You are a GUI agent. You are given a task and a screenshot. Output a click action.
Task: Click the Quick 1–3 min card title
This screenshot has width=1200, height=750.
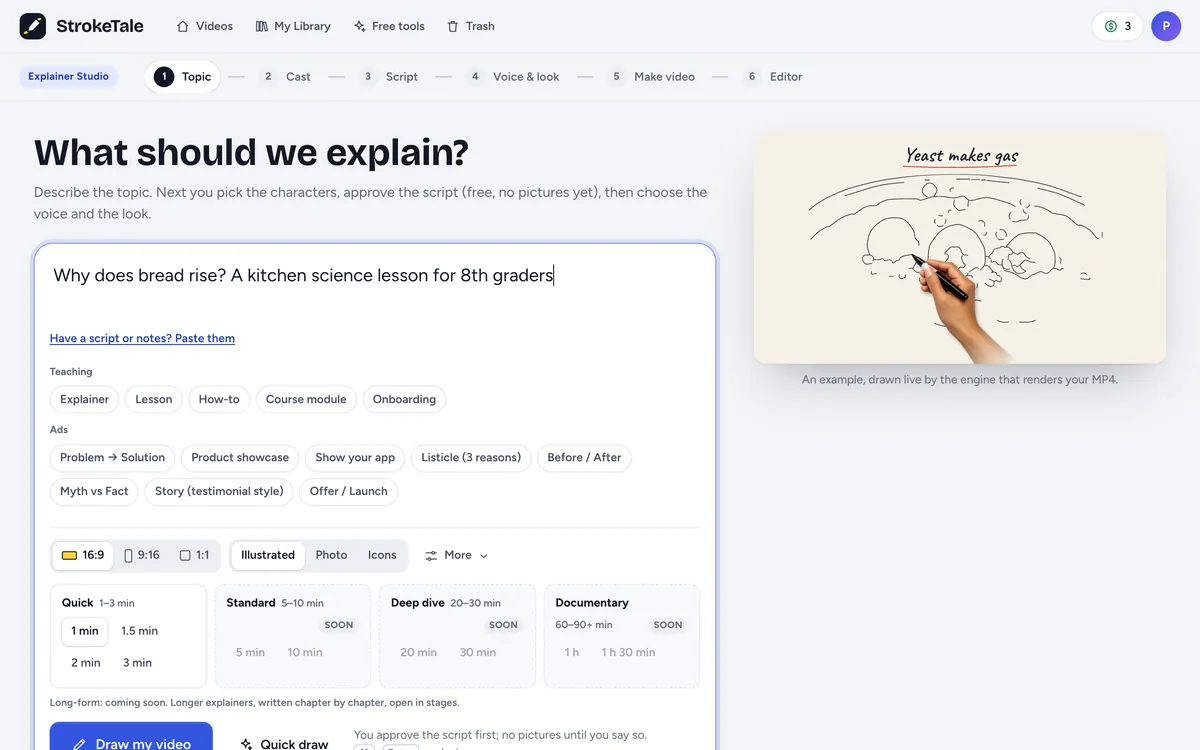coord(98,603)
